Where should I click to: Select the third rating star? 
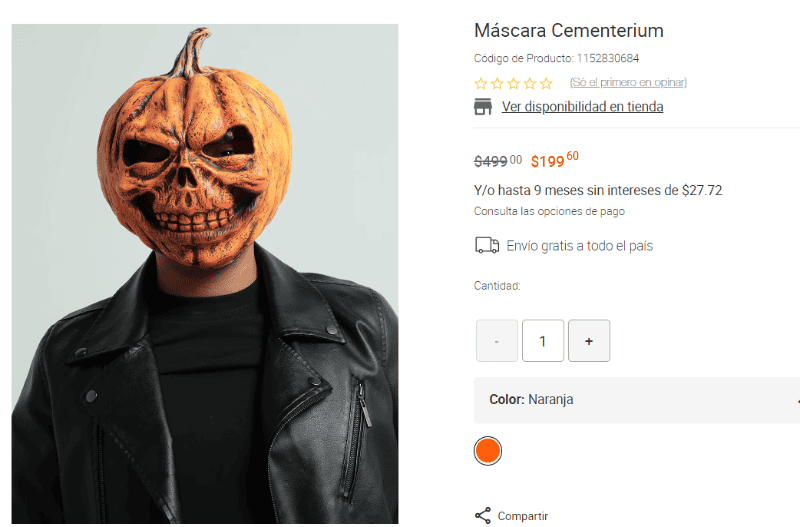click(x=513, y=83)
